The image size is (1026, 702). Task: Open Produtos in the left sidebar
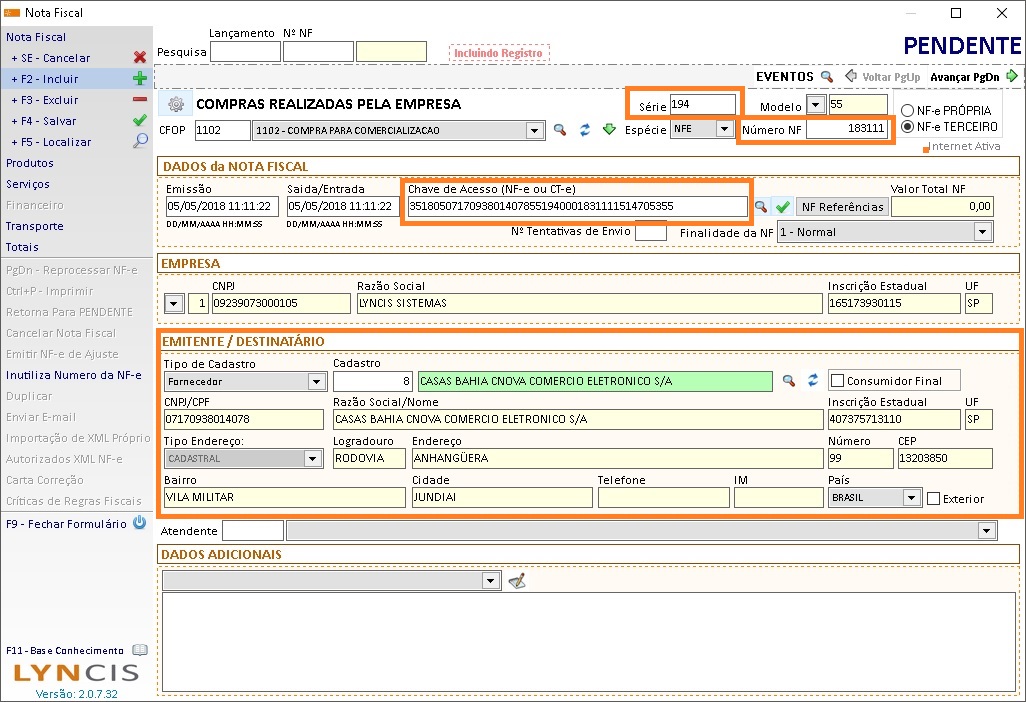(x=28, y=163)
